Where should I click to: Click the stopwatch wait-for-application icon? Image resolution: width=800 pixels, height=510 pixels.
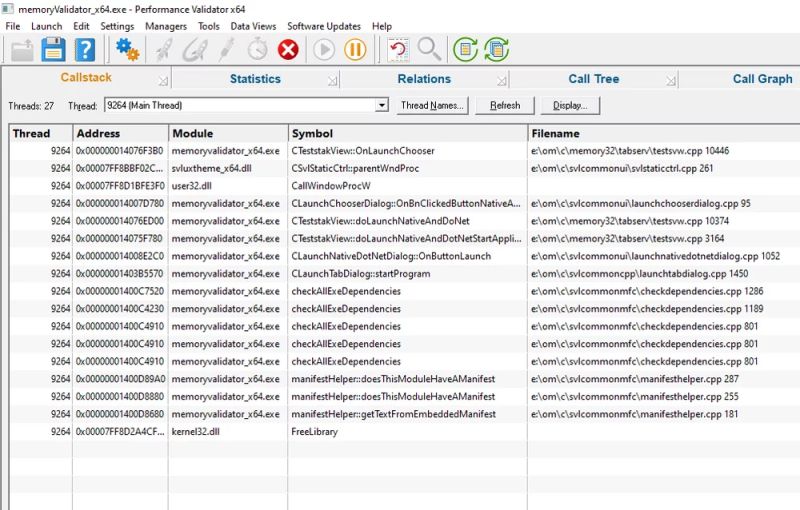[x=258, y=50]
